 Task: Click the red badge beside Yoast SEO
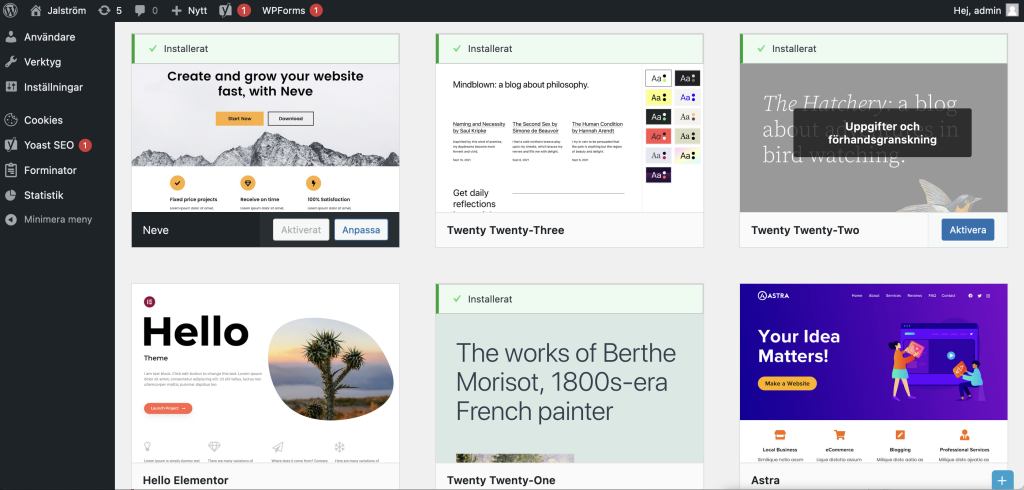click(85, 145)
